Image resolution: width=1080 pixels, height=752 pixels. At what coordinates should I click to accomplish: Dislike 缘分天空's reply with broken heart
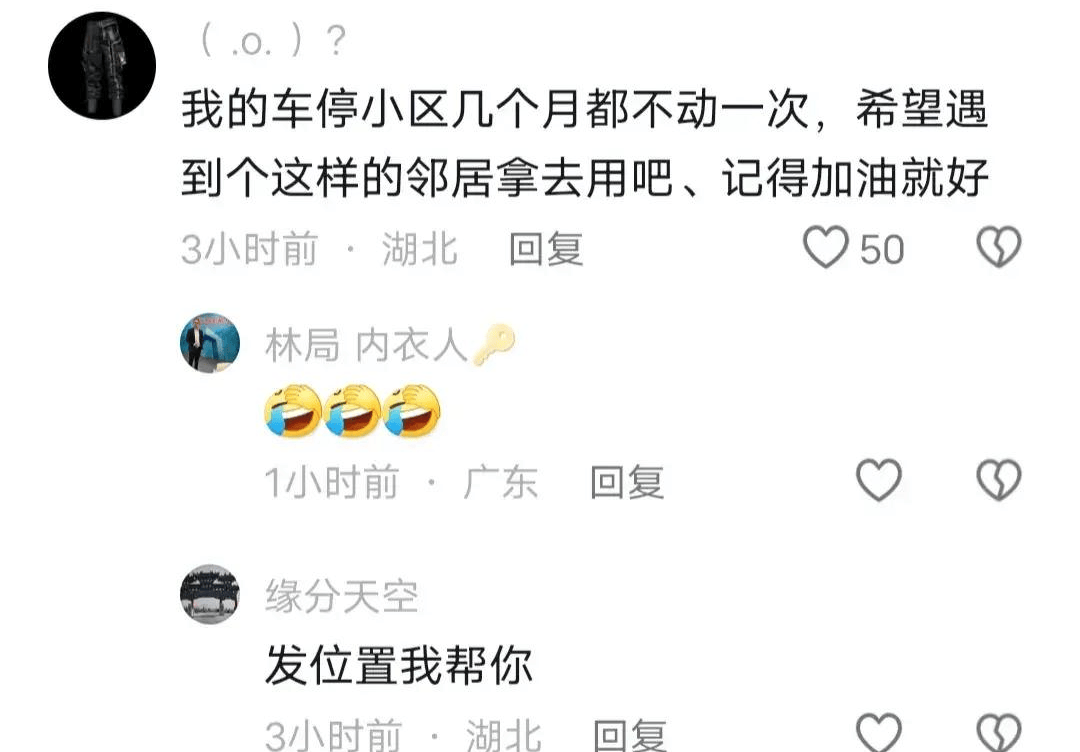[999, 733]
